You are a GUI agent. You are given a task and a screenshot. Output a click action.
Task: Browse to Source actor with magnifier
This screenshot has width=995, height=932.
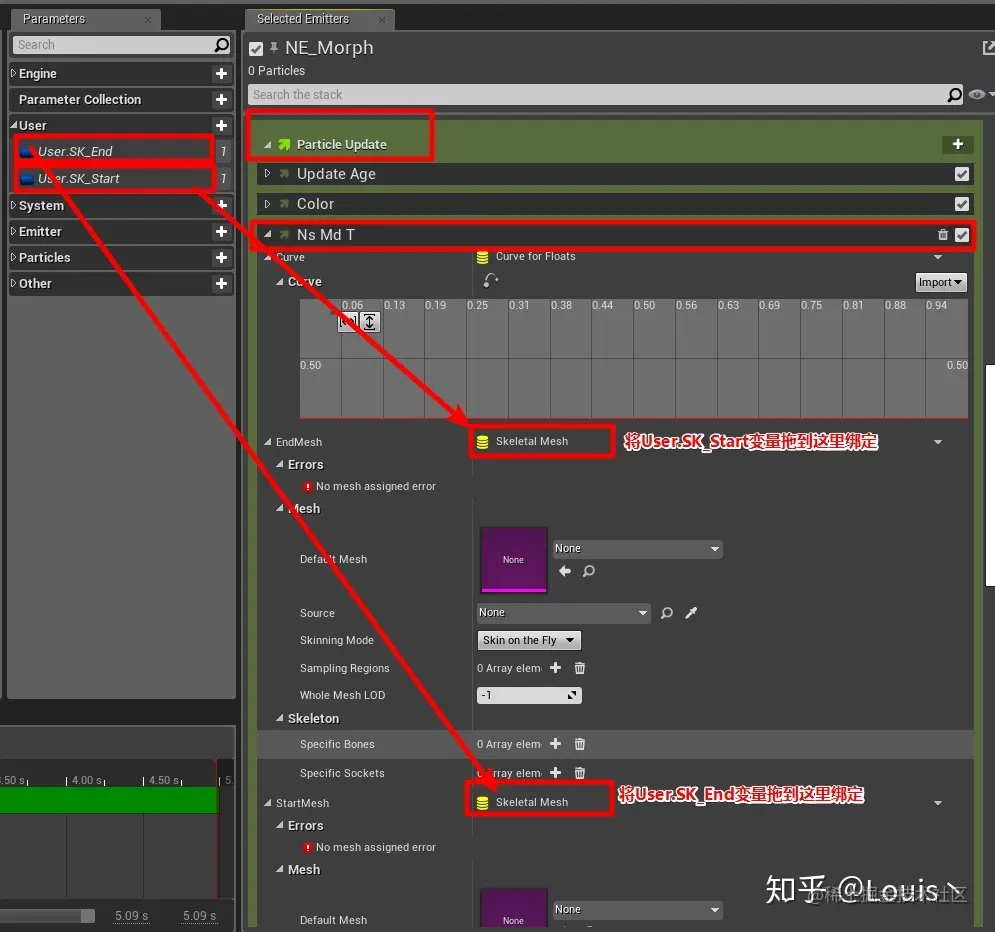tap(666, 613)
